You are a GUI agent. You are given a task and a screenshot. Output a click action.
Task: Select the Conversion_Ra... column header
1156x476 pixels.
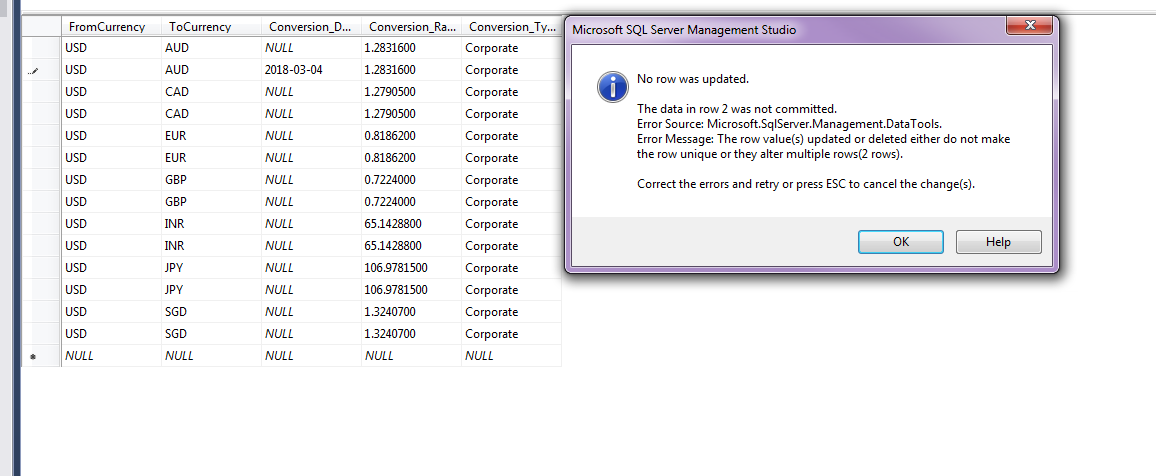(x=411, y=27)
